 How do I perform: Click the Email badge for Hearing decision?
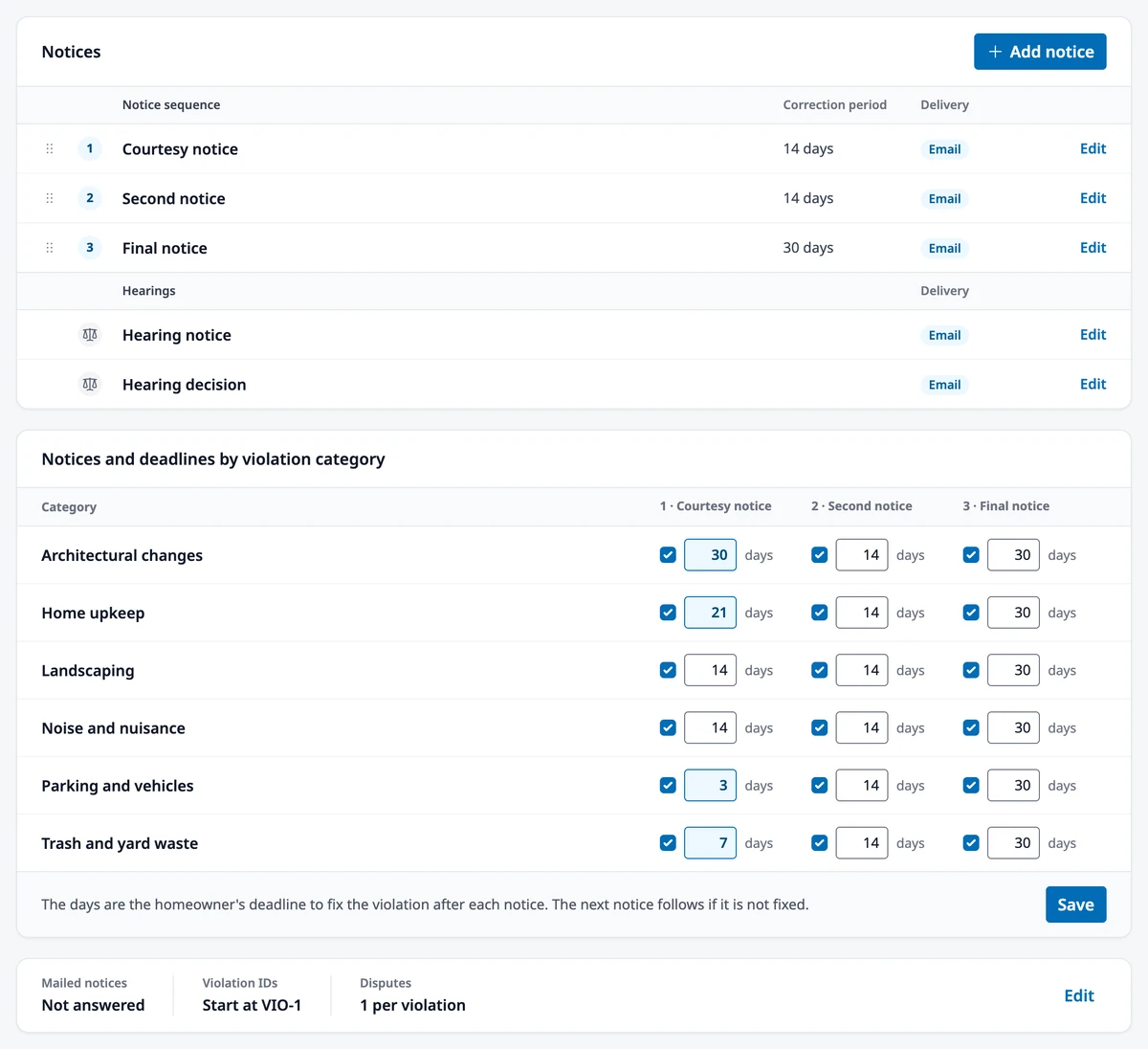[x=944, y=385]
